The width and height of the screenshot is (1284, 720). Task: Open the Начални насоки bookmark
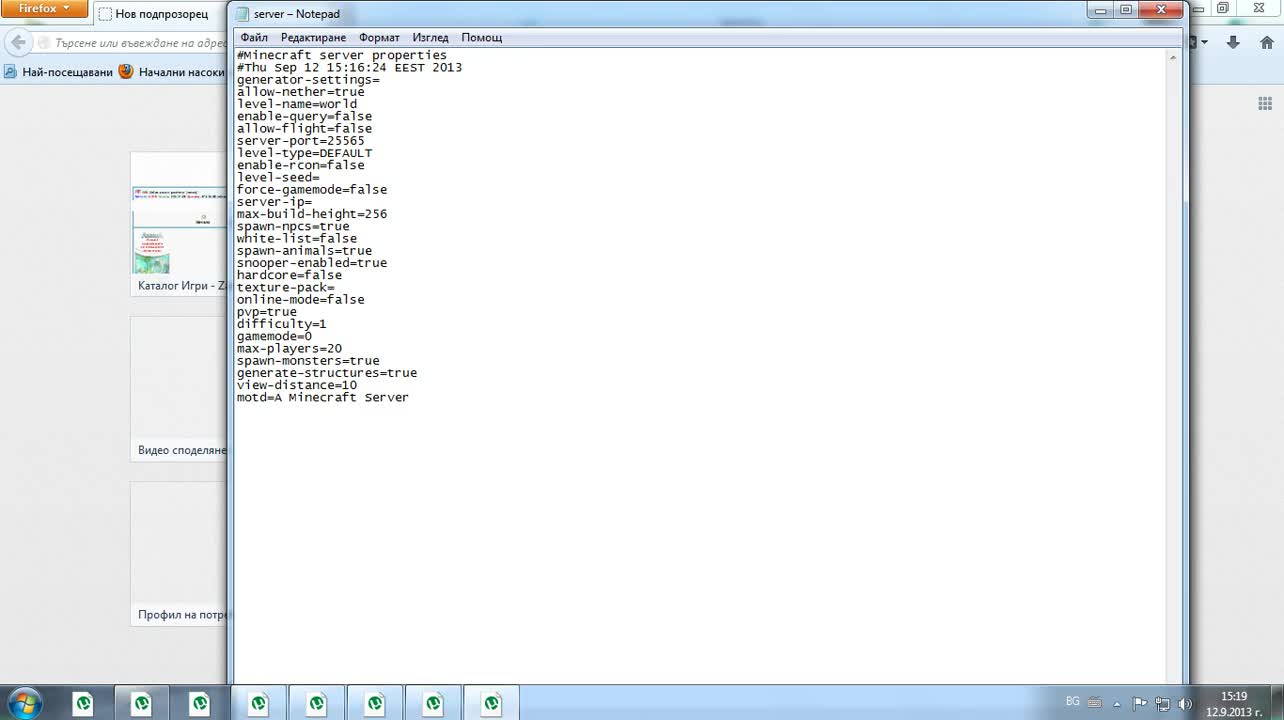172,72
